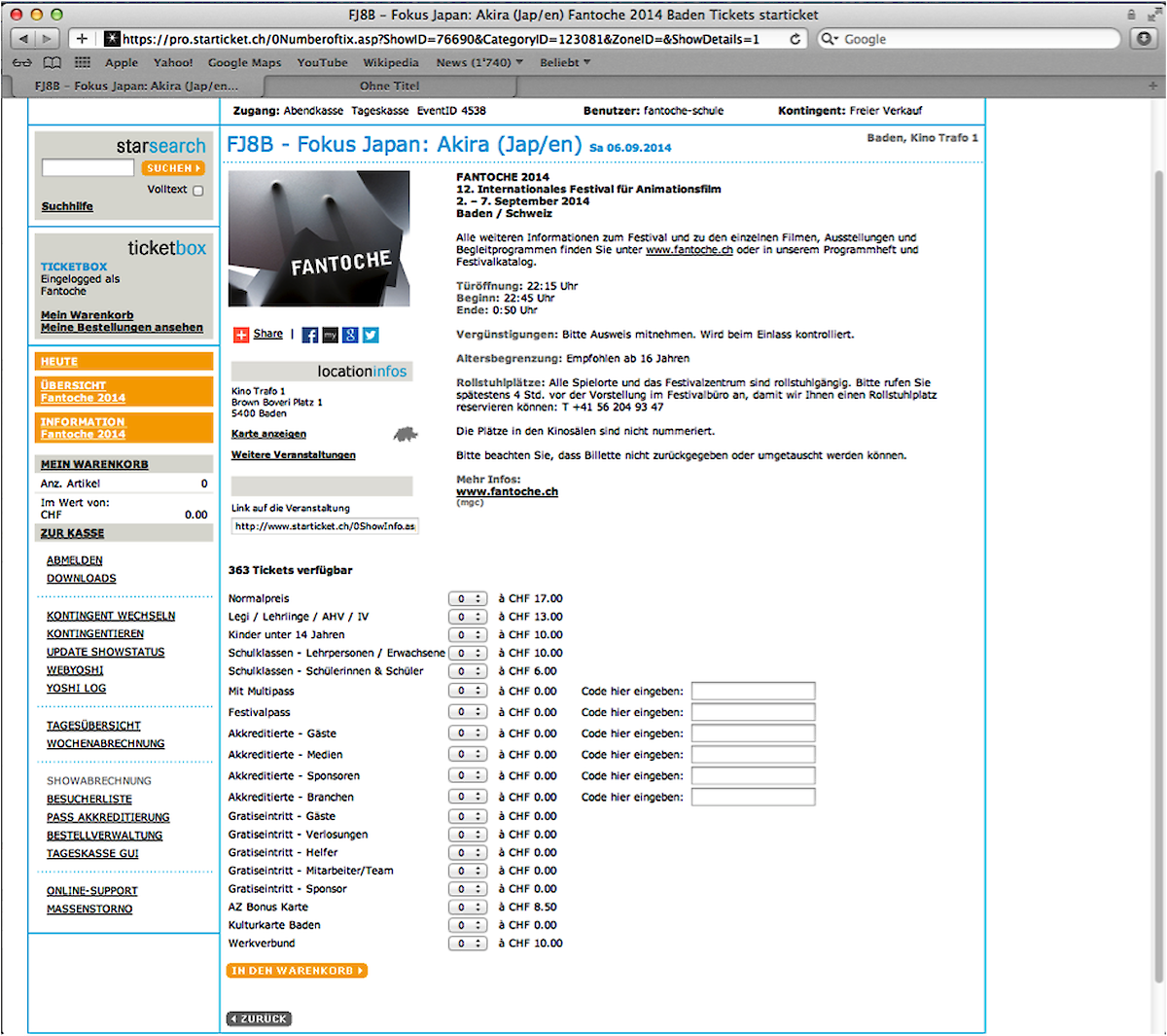Adjust the Kulturkarte Baden quantity stepper
1167x1036 pixels.
tap(468, 925)
